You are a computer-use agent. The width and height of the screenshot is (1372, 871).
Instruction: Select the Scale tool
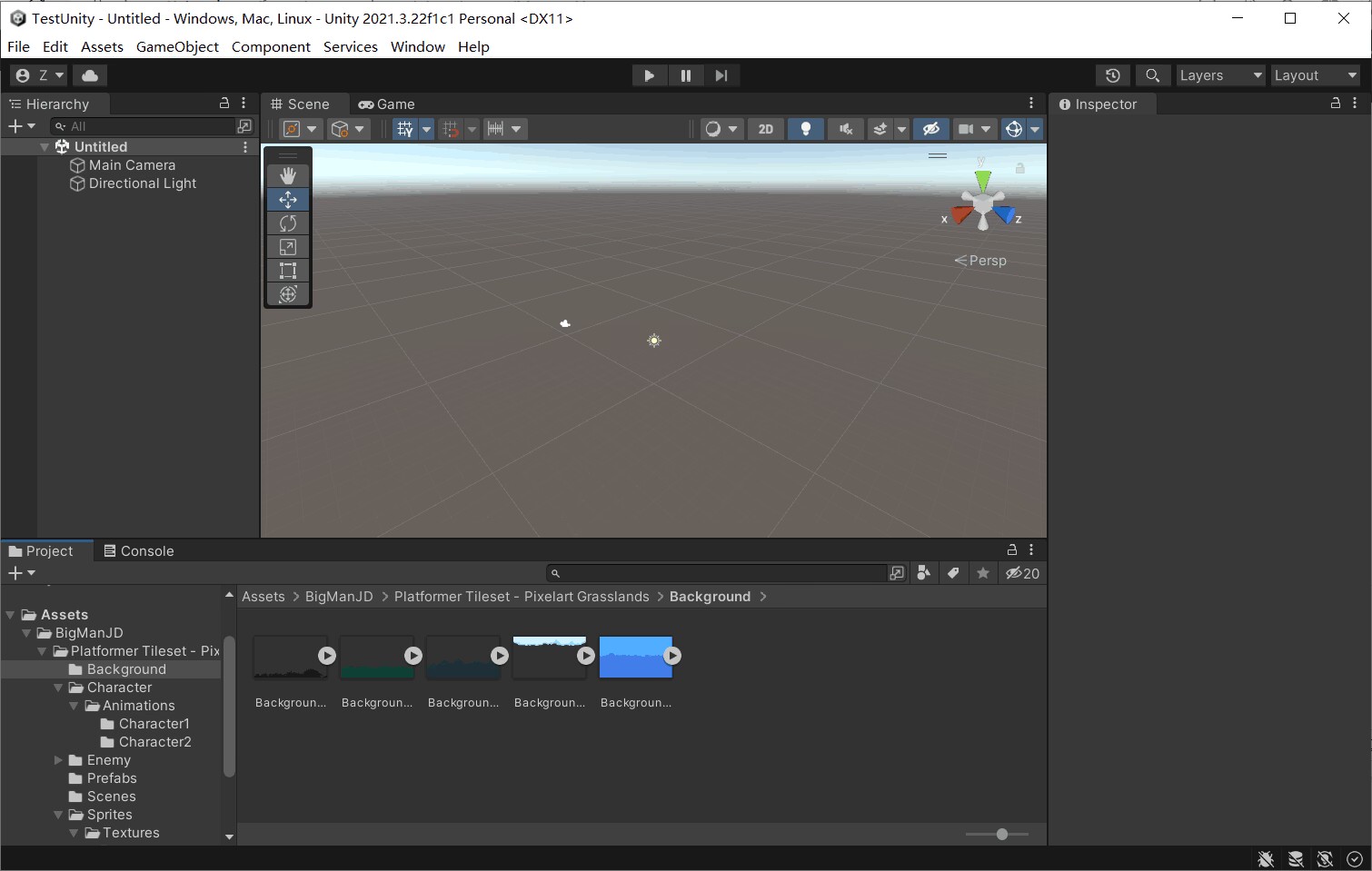[288, 247]
